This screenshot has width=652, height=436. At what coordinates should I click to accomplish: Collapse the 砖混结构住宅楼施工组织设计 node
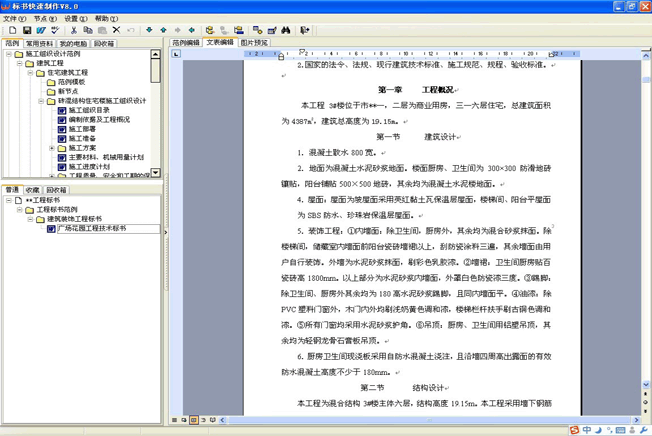pos(41,101)
